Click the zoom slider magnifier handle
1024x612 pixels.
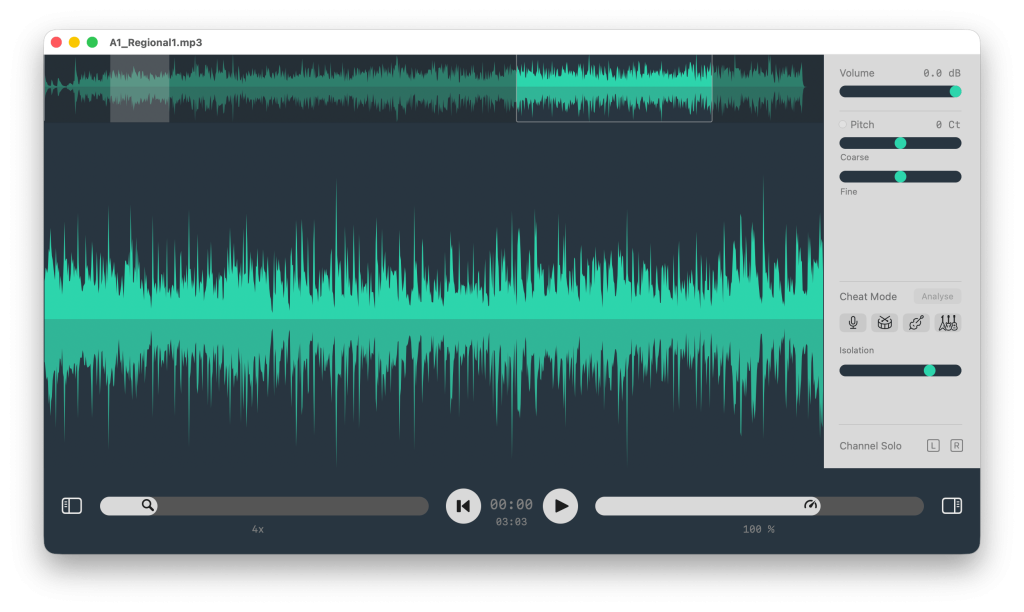148,506
